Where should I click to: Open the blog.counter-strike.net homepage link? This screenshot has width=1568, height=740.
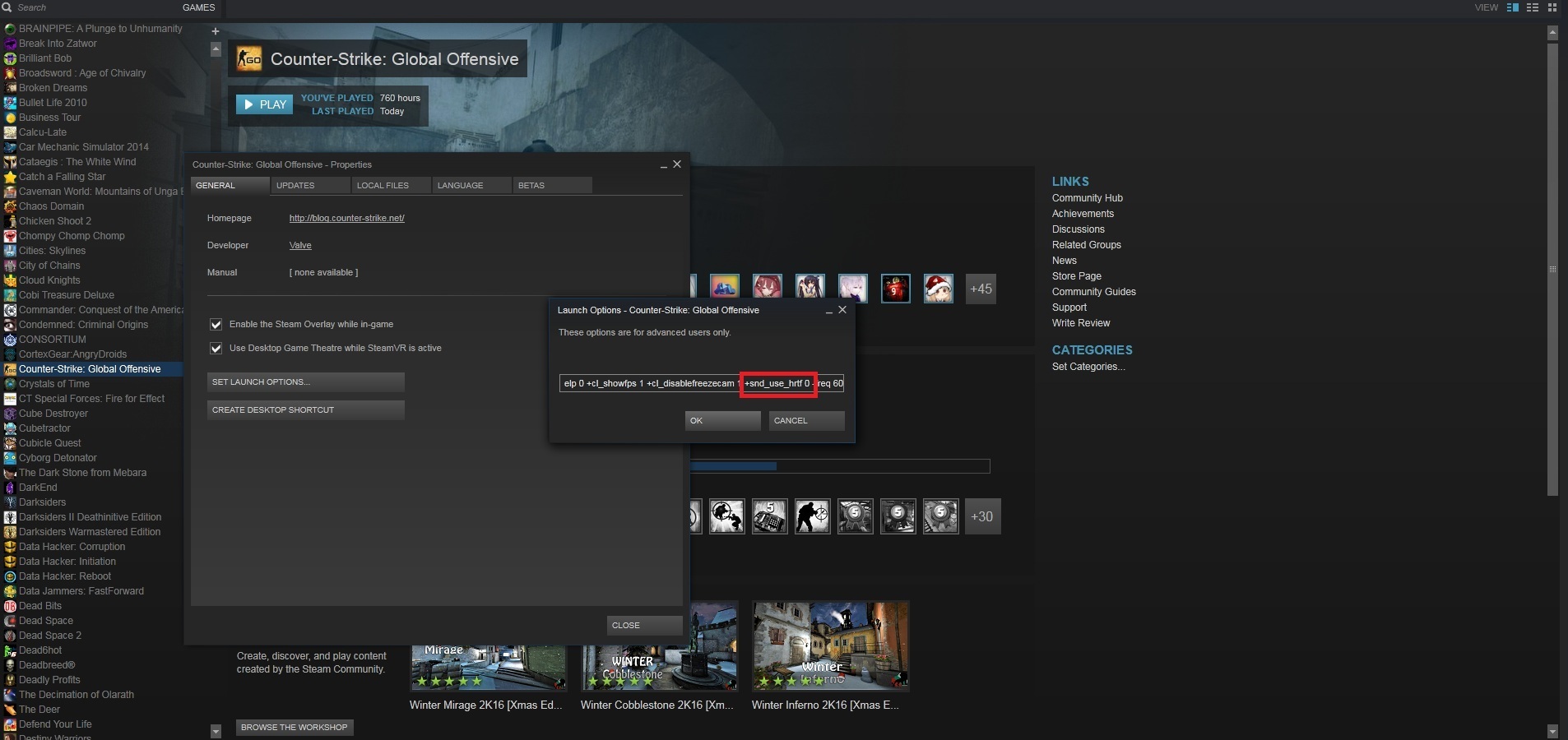[346, 218]
